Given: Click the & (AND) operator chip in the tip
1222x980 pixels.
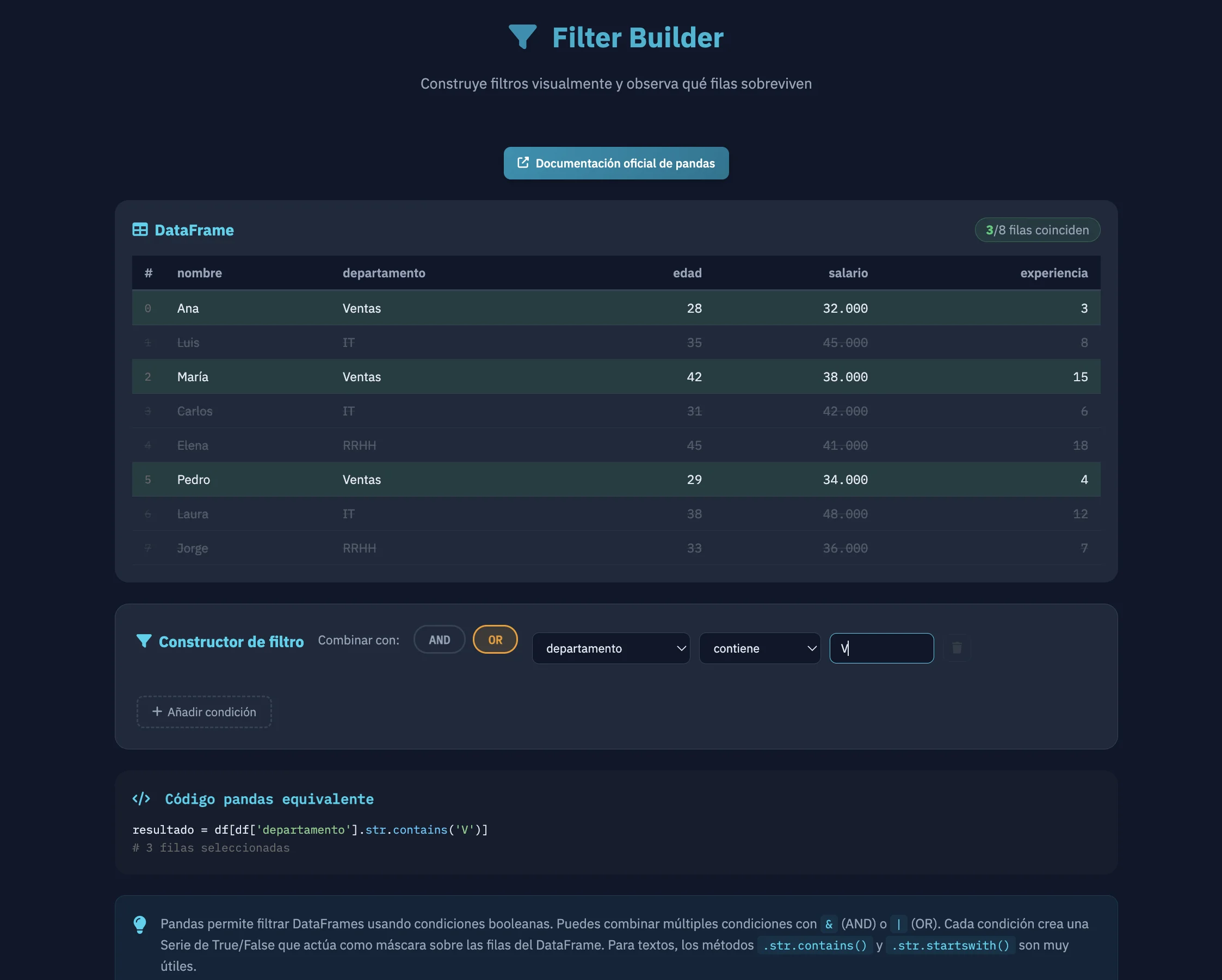Looking at the screenshot, I should pos(829,925).
